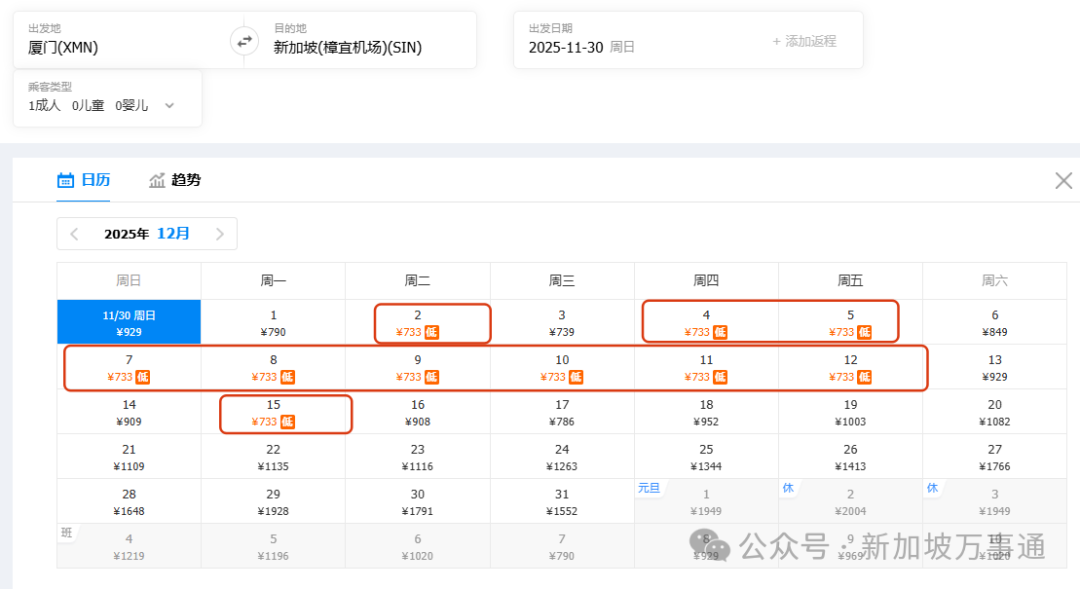Click the plus icon beside 添加返程
The height and width of the screenshot is (589, 1080).
(x=779, y=41)
